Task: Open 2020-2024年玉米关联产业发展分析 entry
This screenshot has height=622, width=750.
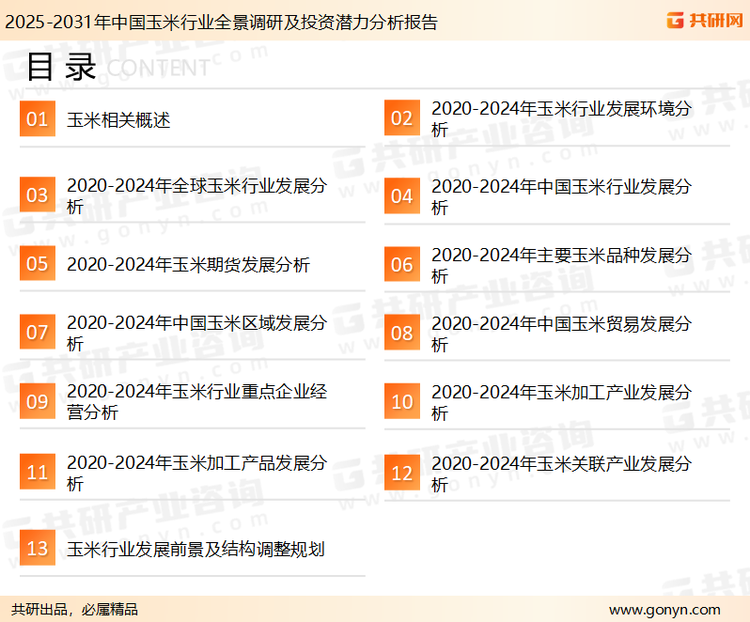Action: click(x=561, y=473)
